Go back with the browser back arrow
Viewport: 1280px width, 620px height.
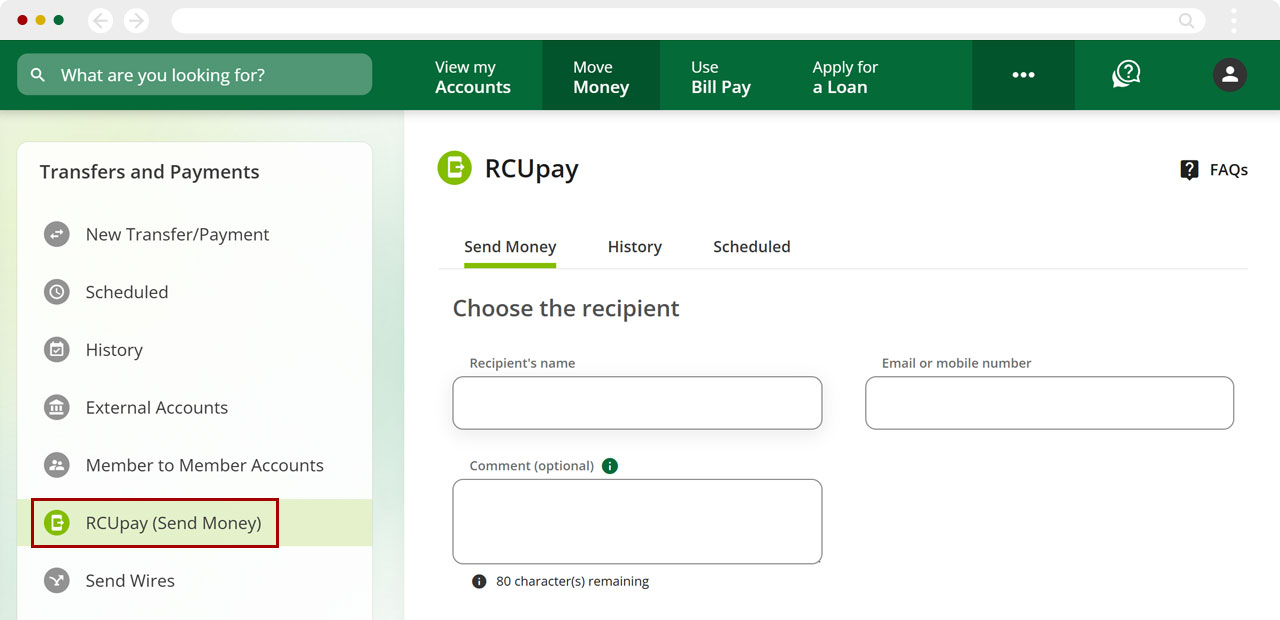[100, 20]
